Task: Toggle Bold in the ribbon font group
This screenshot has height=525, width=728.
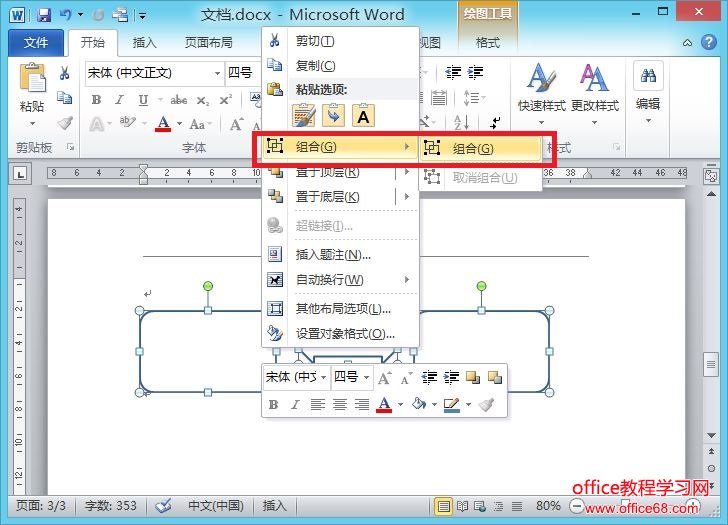Action: coord(97,100)
